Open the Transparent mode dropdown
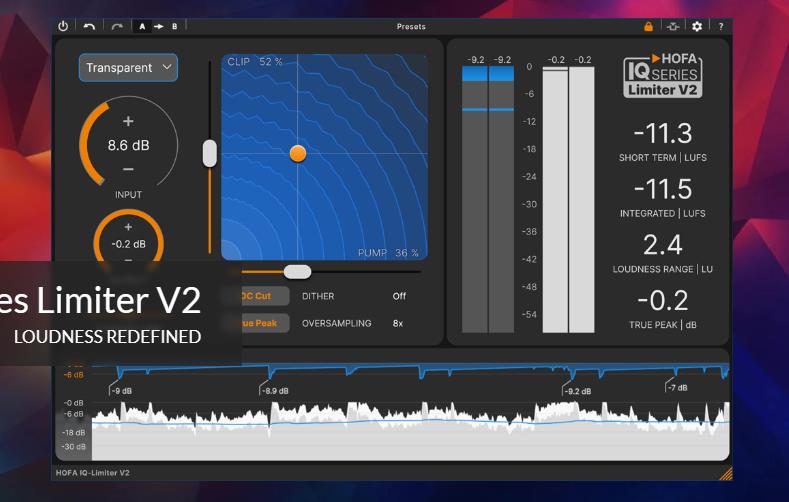789x502 pixels. pos(129,68)
